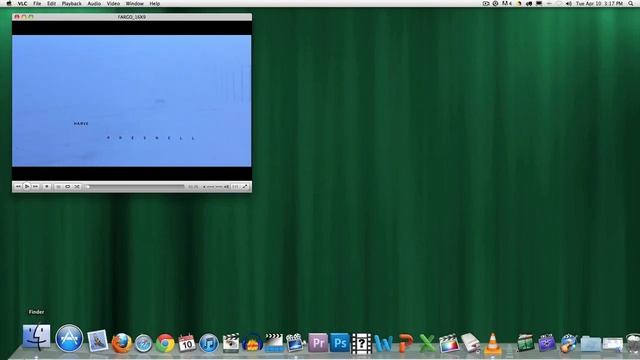Open the Window menu

(x=134, y=4)
